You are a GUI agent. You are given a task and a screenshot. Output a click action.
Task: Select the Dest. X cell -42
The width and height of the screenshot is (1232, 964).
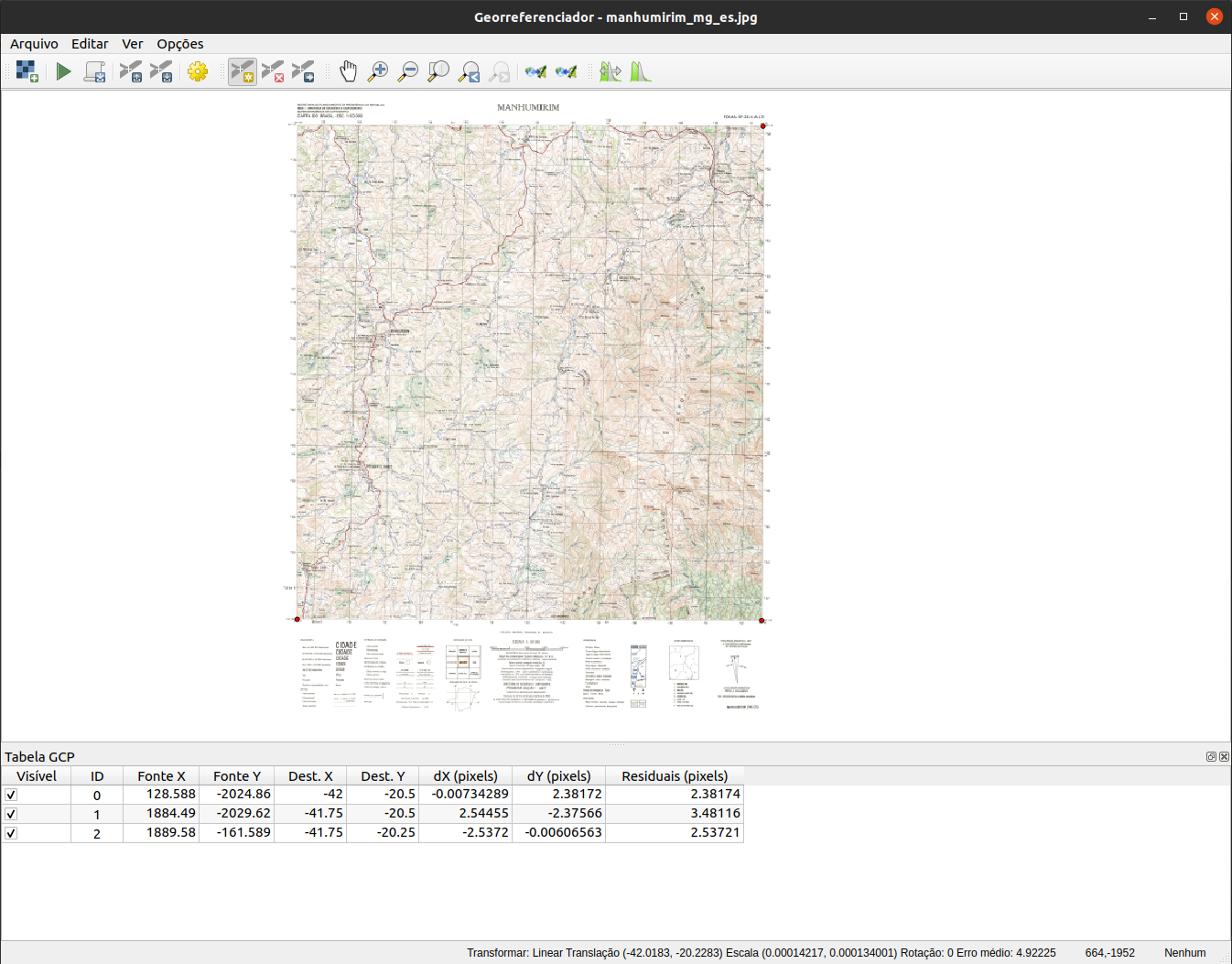point(310,794)
